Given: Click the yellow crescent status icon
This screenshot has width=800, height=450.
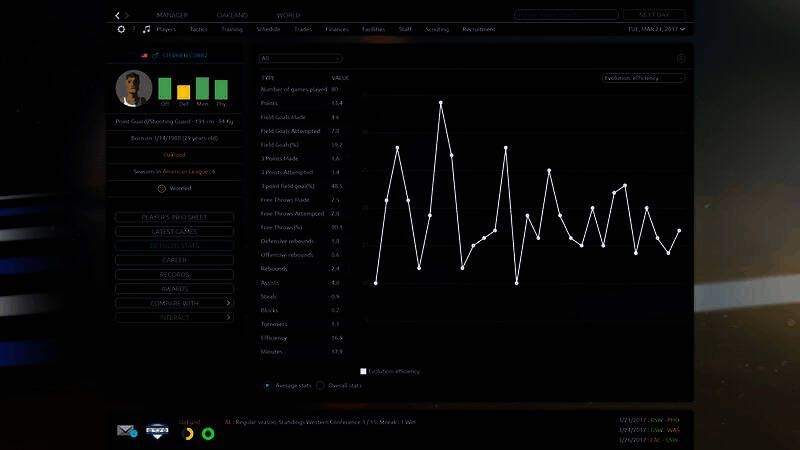Looking at the screenshot, I should click(187, 433).
